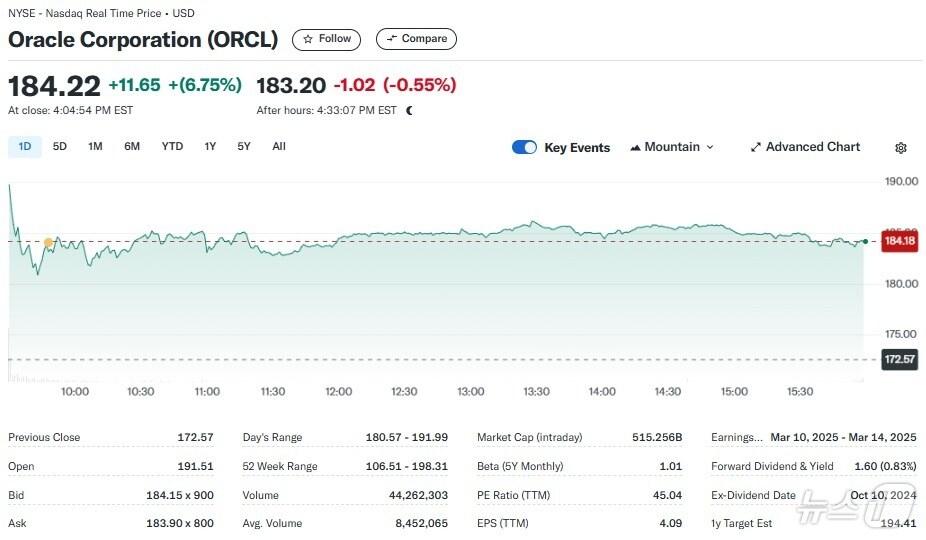Toggle the Key Events switch
The image size is (926, 540).
(524, 147)
